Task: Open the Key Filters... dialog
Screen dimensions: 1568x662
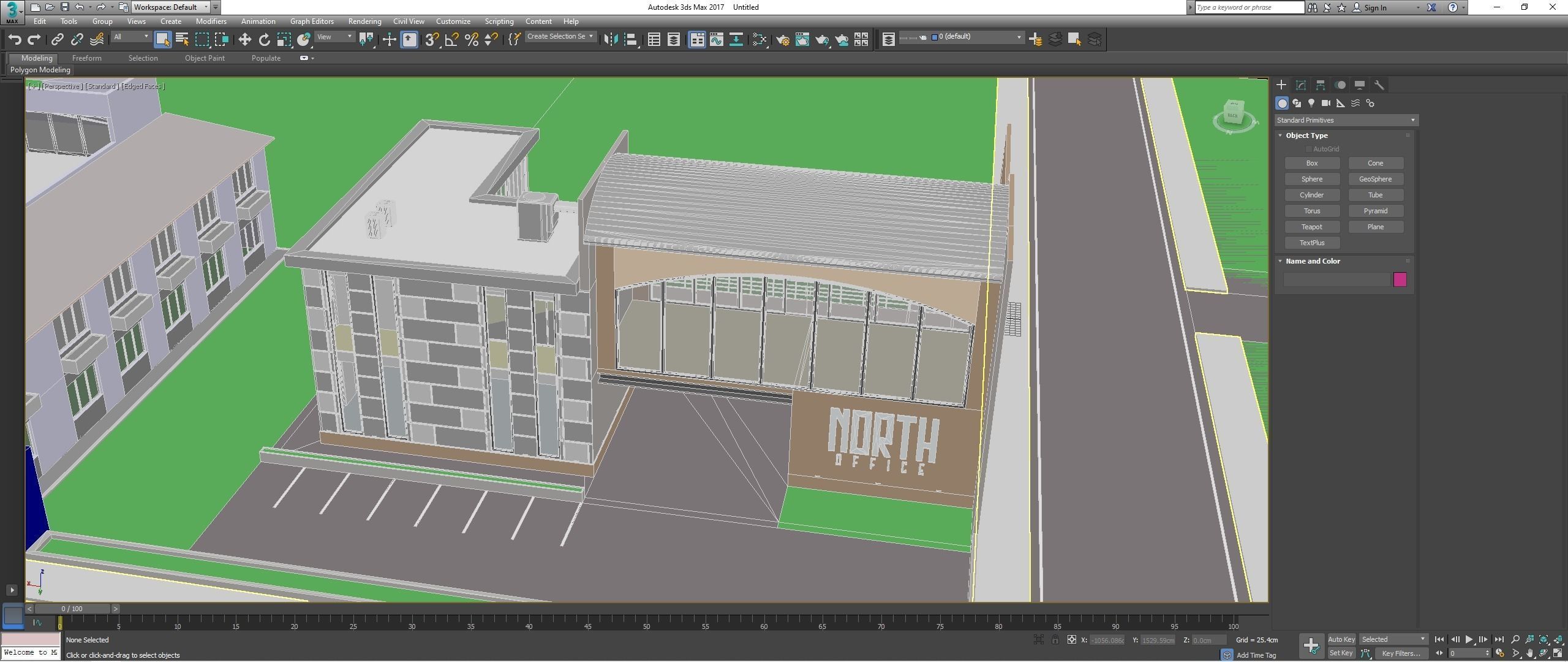Action: (1400, 653)
